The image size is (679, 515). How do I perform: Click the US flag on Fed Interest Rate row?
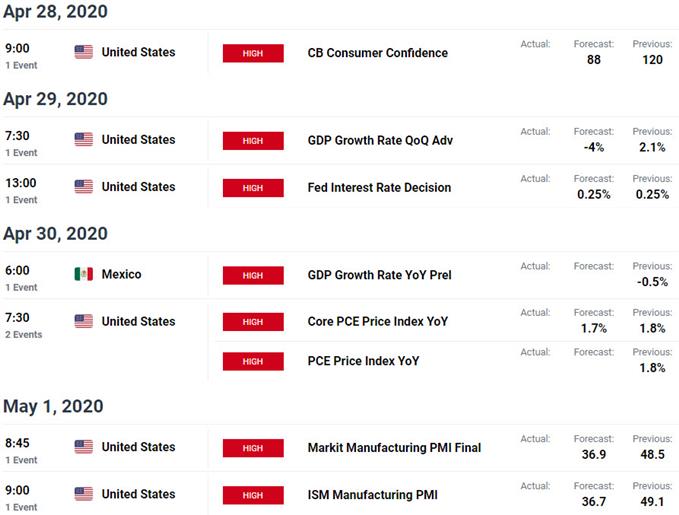click(84, 187)
